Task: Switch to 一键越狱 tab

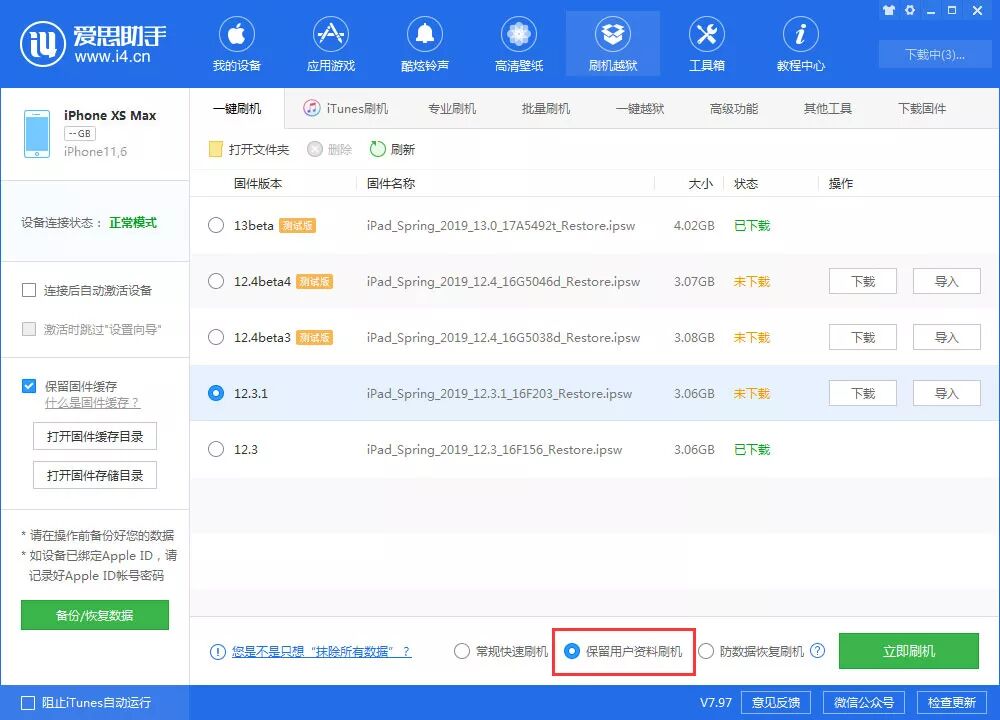Action: click(640, 109)
